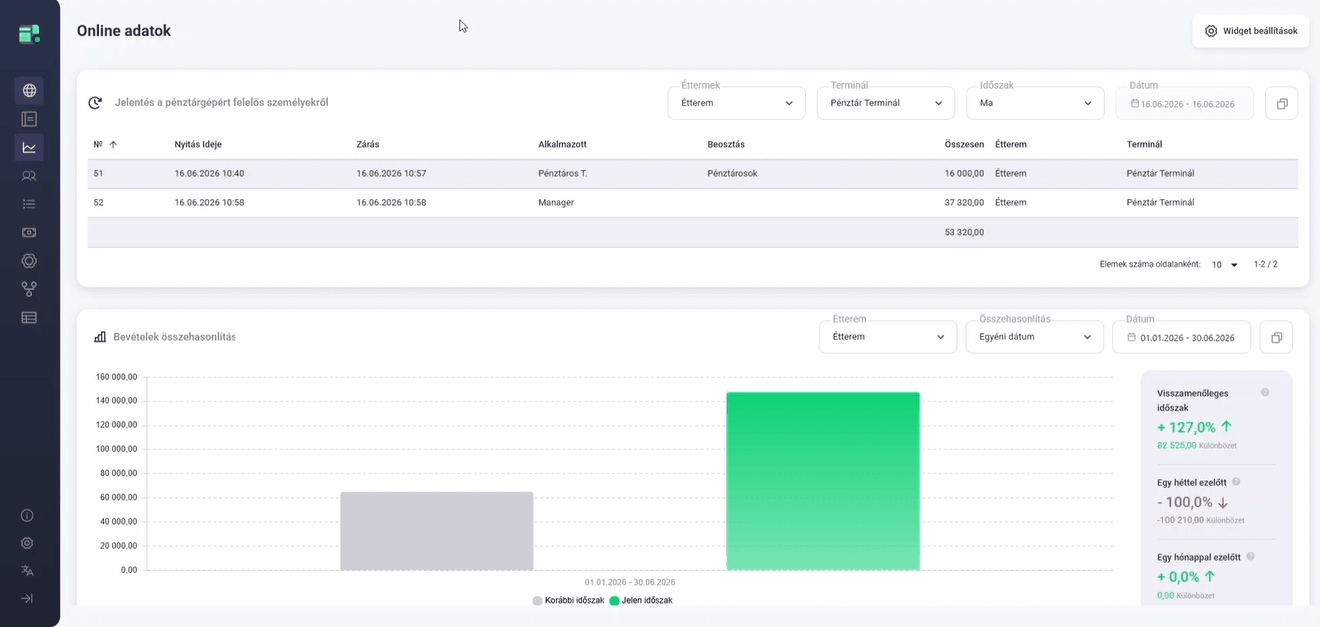The height and width of the screenshot is (627, 1320).
Task: Click the help icon next to Visszamenőleges időszak
Action: click(x=1265, y=393)
